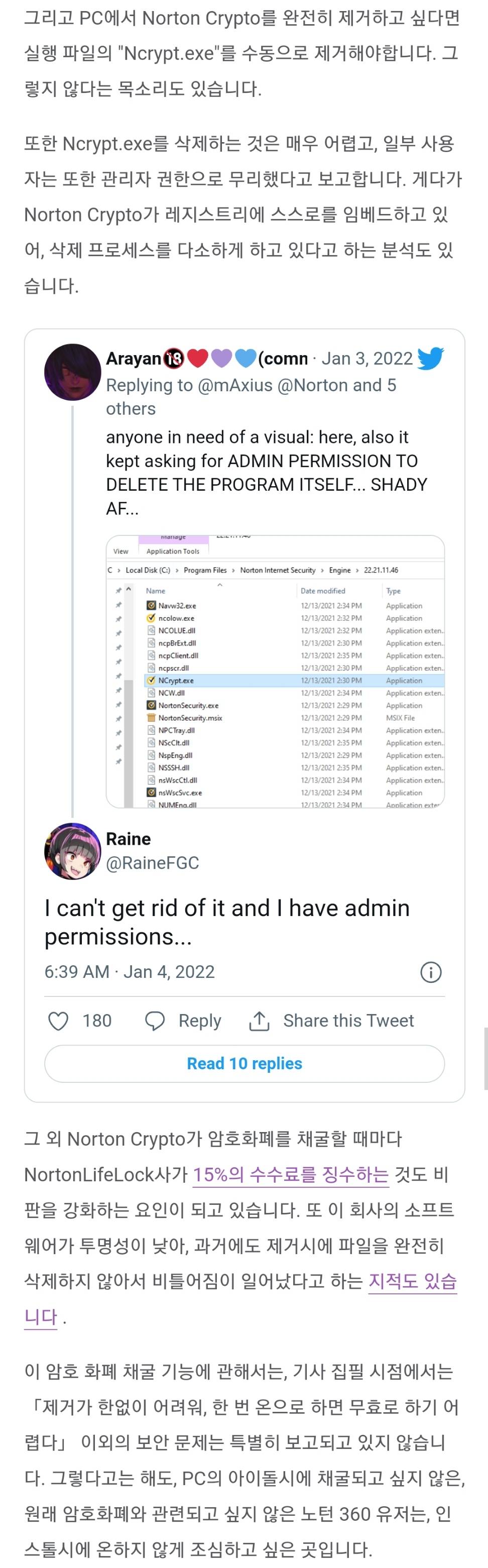
Task: Click the Jan 3, 2022 date
Action: [367, 359]
